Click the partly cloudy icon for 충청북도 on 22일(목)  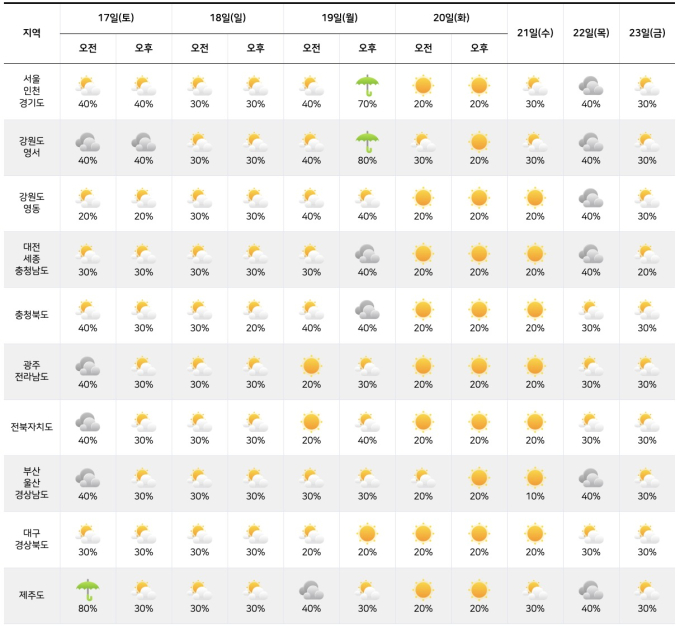(591, 310)
